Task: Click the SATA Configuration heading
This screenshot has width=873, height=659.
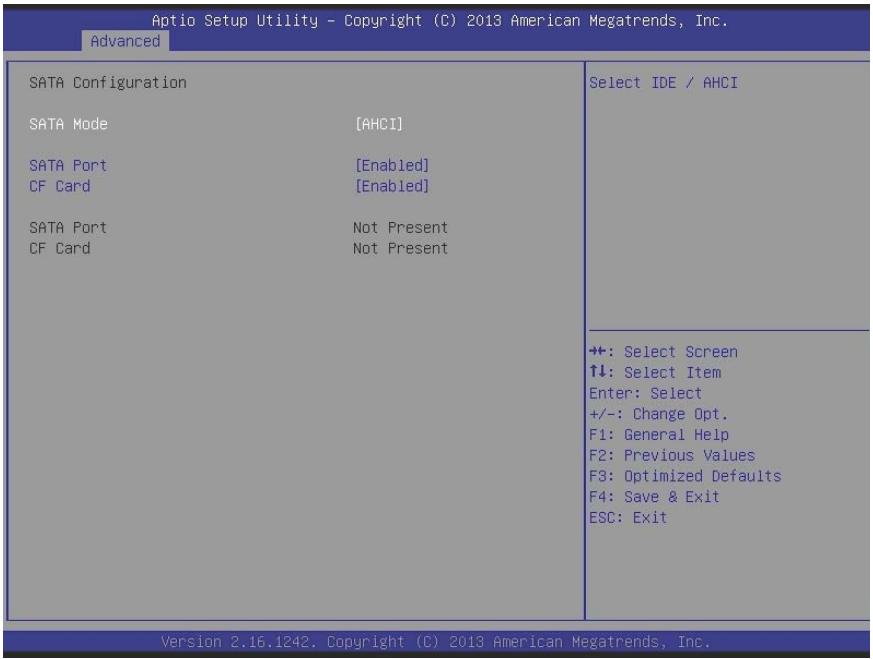Action: pyautogui.click(x=108, y=82)
